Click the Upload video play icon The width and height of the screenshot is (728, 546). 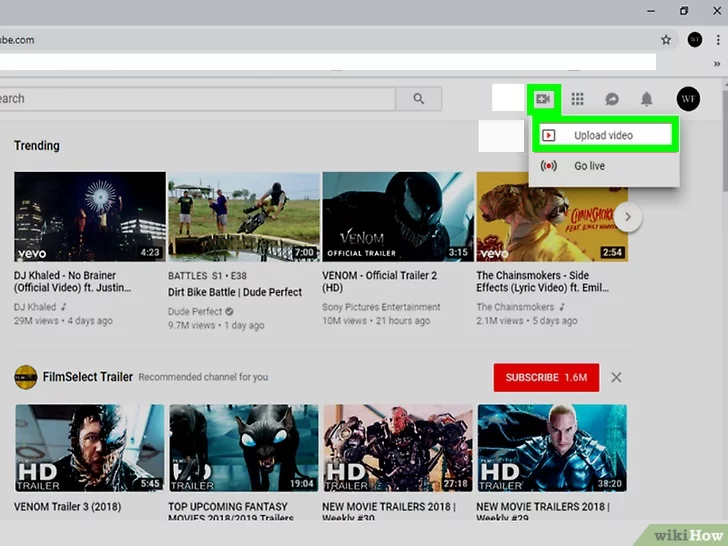tap(548, 135)
